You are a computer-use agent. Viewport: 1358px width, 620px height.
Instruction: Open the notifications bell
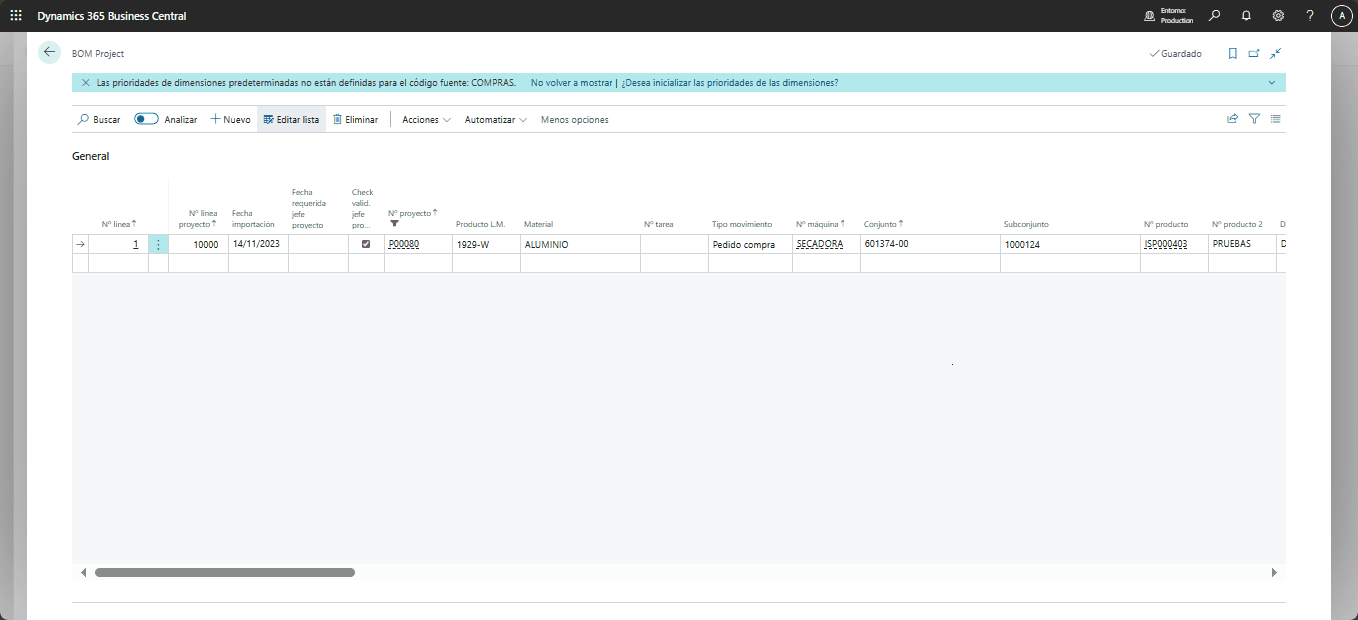(x=1246, y=16)
